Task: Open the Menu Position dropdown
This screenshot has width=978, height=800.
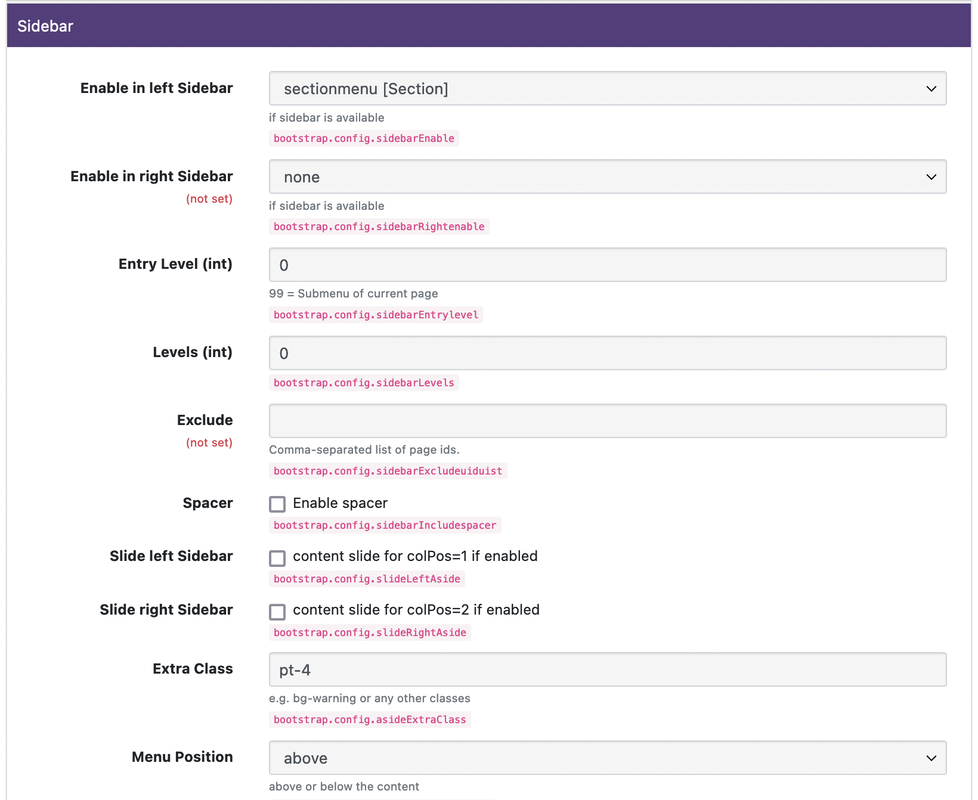Action: (x=608, y=758)
